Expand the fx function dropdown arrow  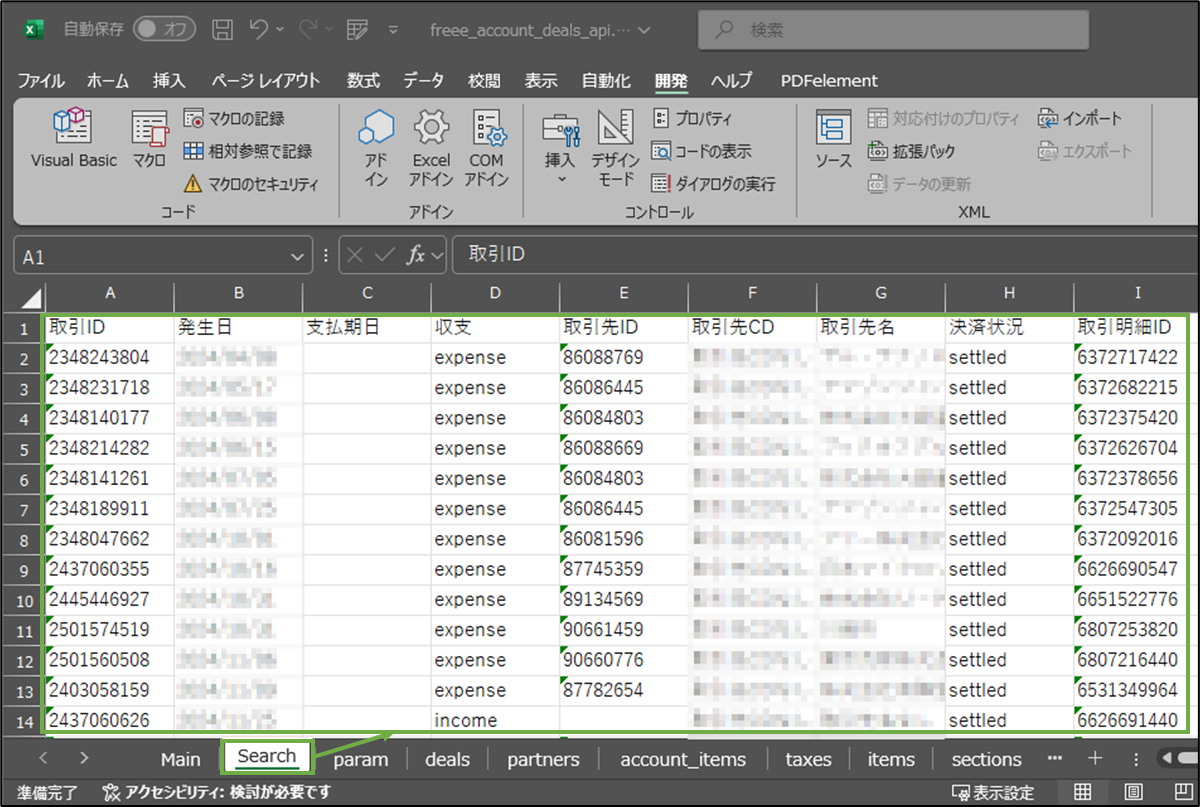coord(437,257)
